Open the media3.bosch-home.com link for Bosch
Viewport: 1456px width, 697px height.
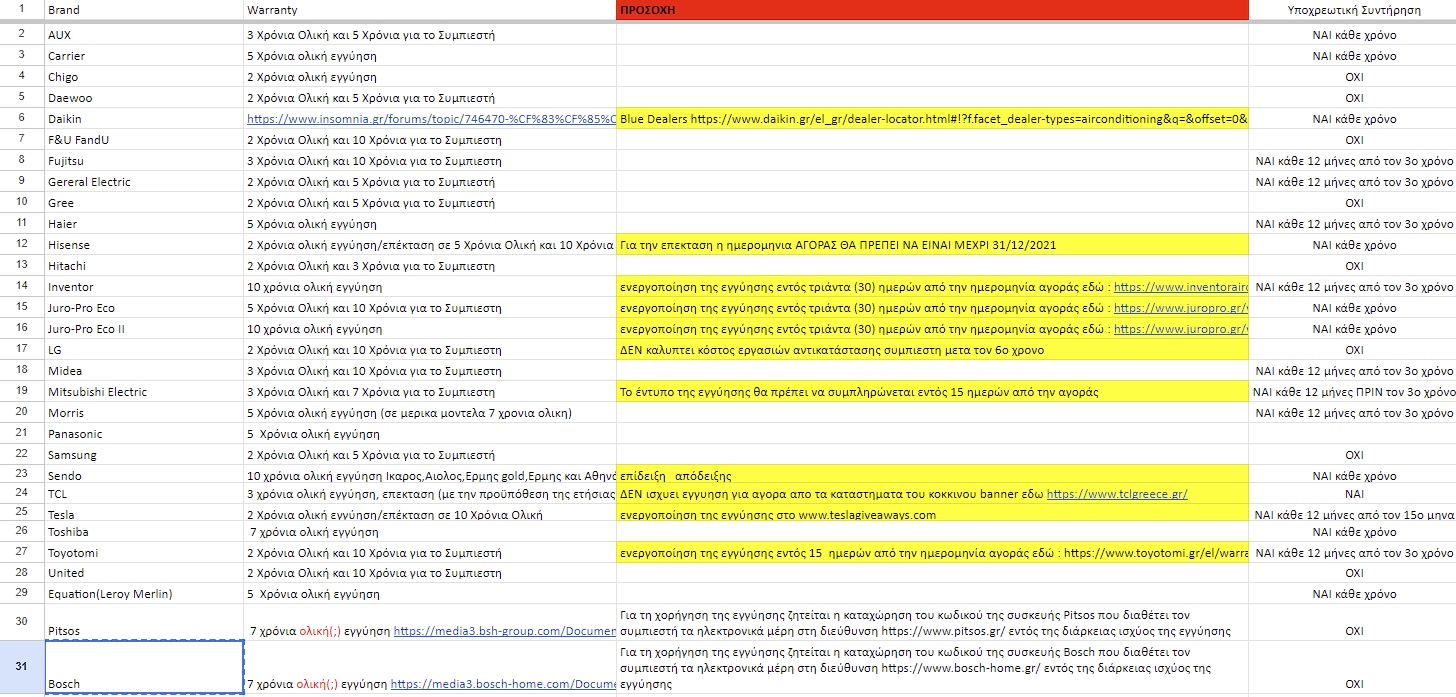coord(503,684)
